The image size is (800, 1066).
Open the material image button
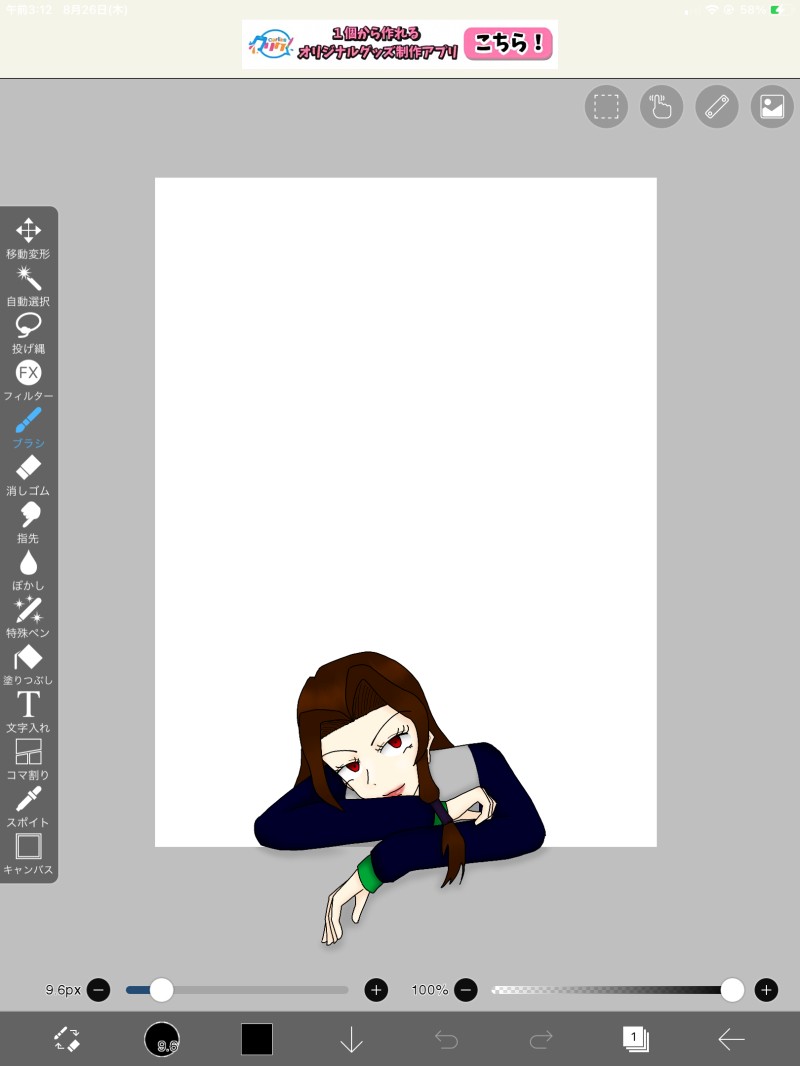[772, 107]
